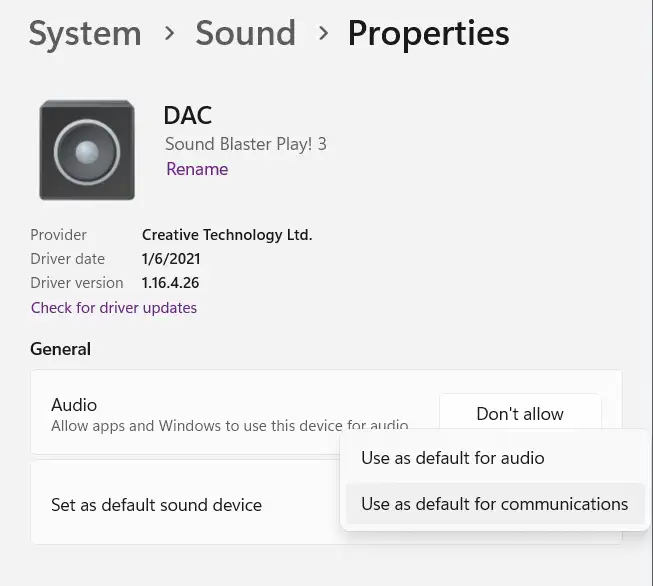This screenshot has width=653, height=586.
Task: Click Creative Technology Ltd. provider value
Action: [x=227, y=235]
